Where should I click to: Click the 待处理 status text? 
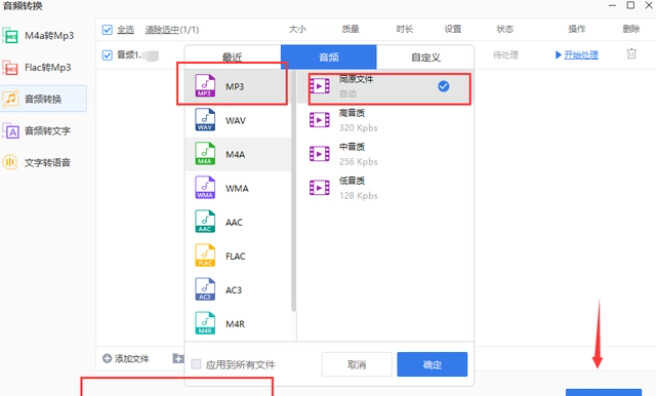[505, 55]
